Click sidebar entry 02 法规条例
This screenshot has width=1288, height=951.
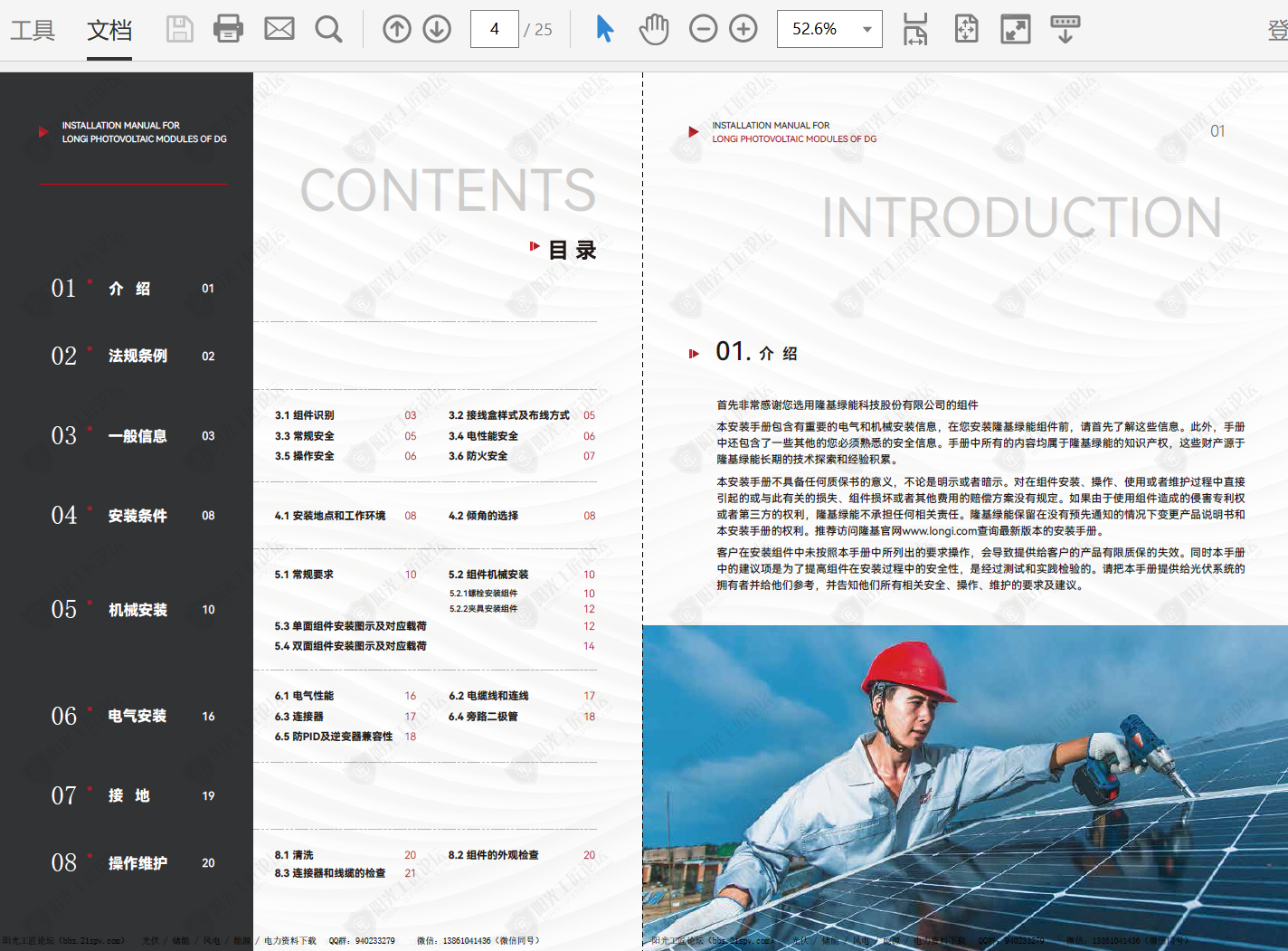pos(133,356)
